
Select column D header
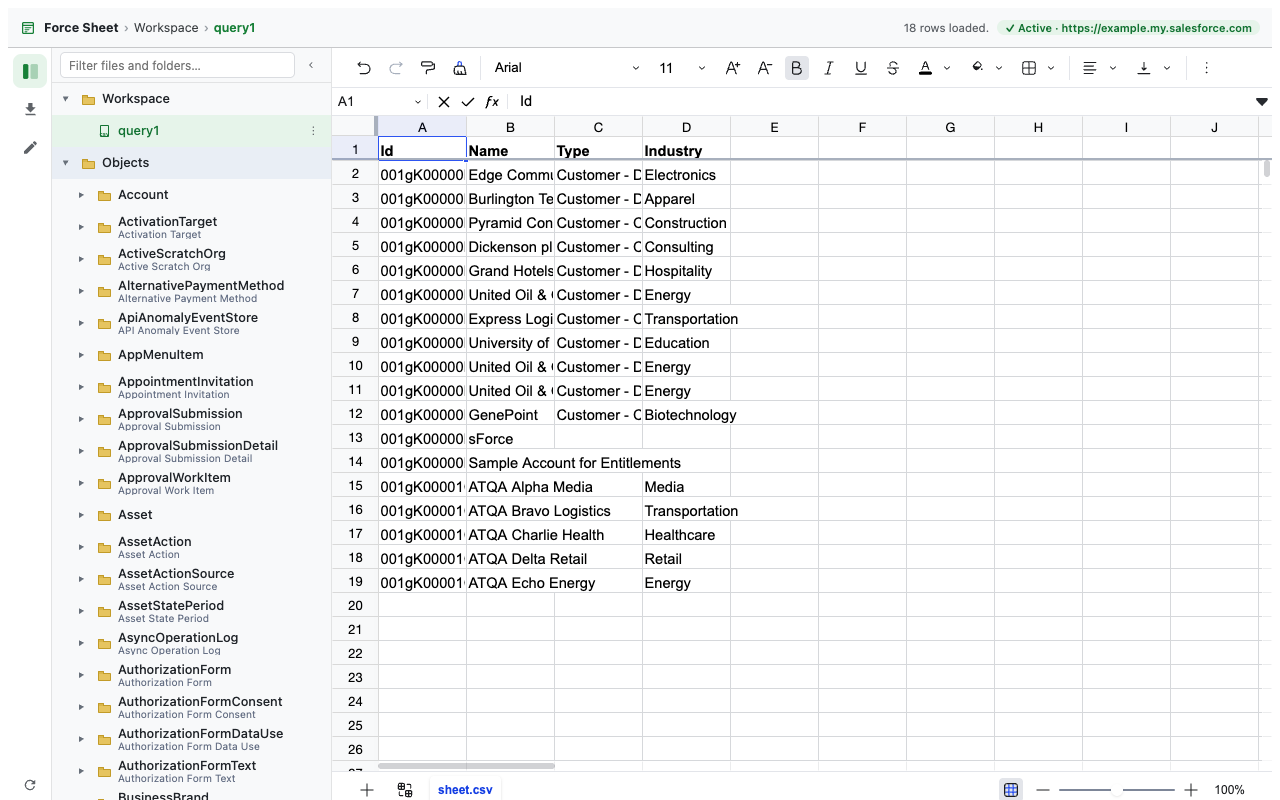pyautogui.click(x=687, y=127)
